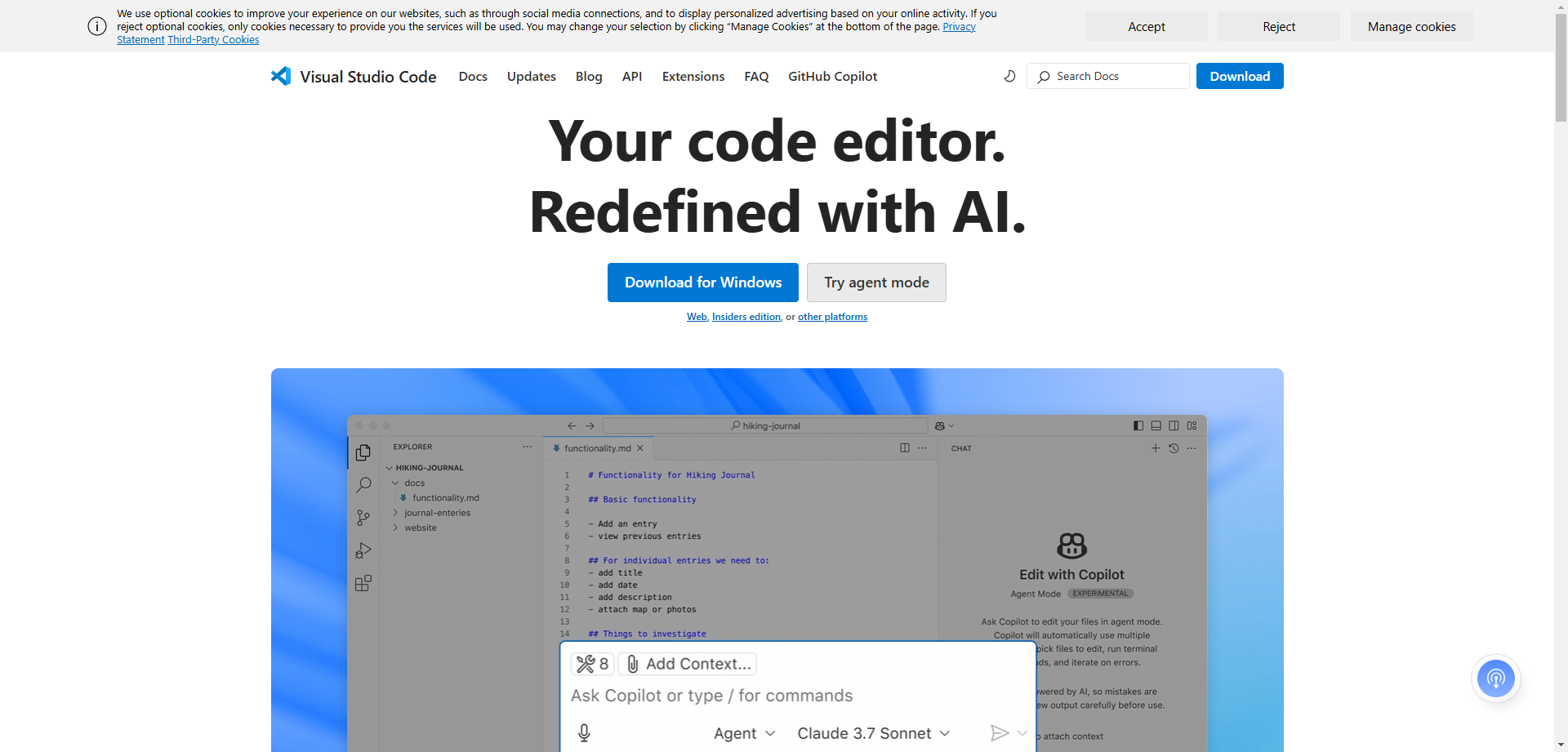1568x752 pixels.
Task: Follow the Insiders edition link
Action: click(746, 317)
